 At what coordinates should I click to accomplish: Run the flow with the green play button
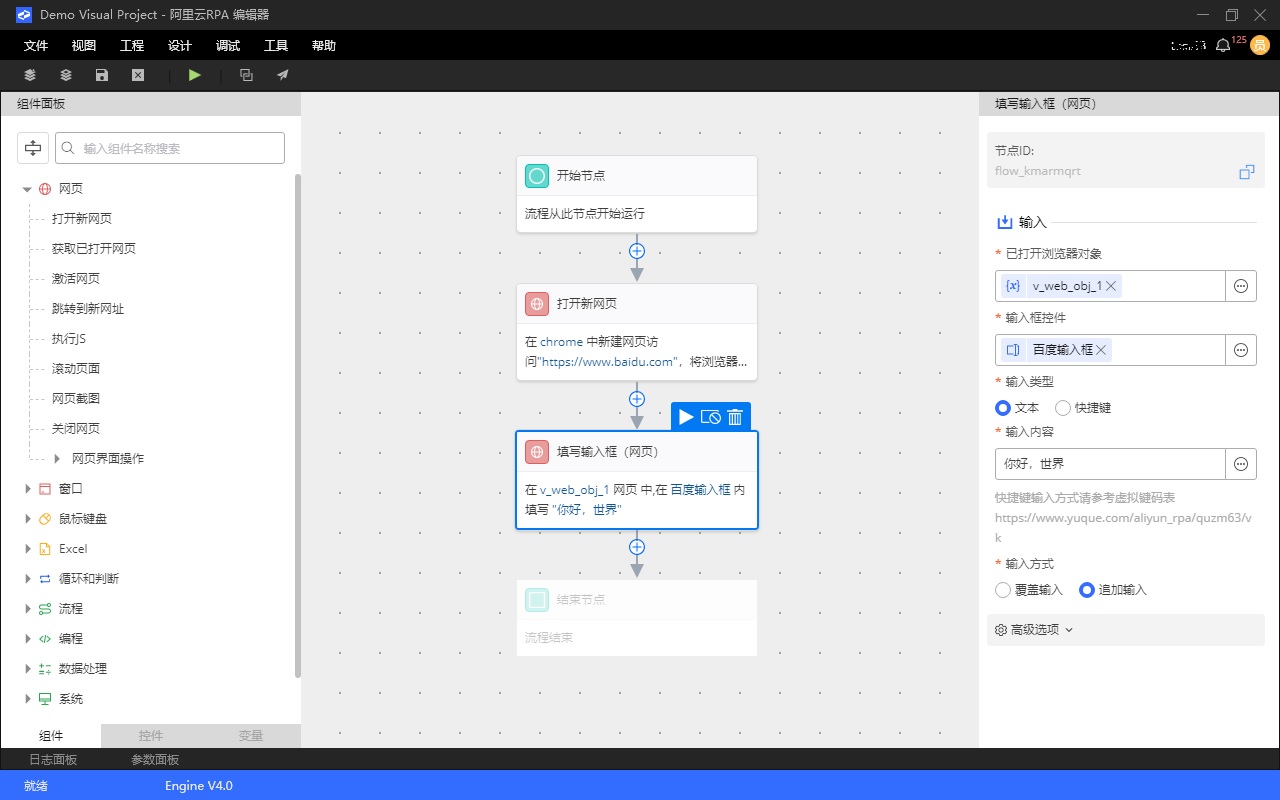(x=195, y=75)
